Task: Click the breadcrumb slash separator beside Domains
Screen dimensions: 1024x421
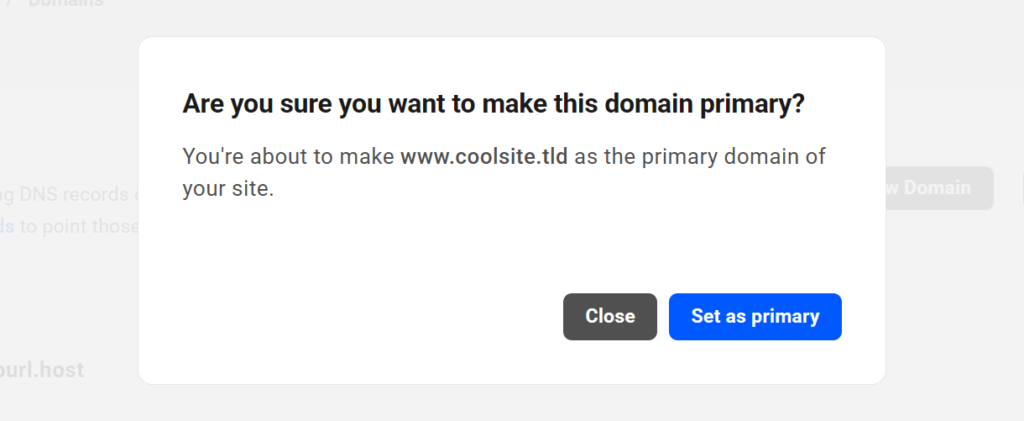Action: pyautogui.click(x=9, y=3)
